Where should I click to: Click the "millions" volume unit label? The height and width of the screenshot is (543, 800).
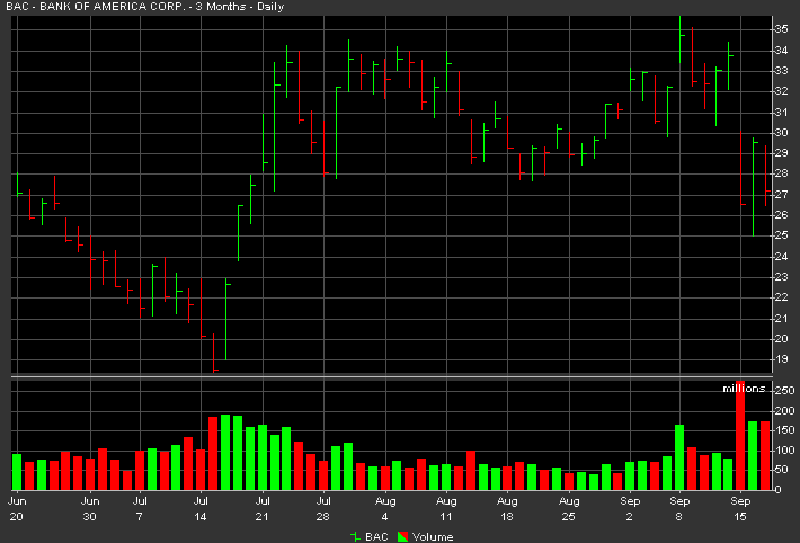pos(744,388)
